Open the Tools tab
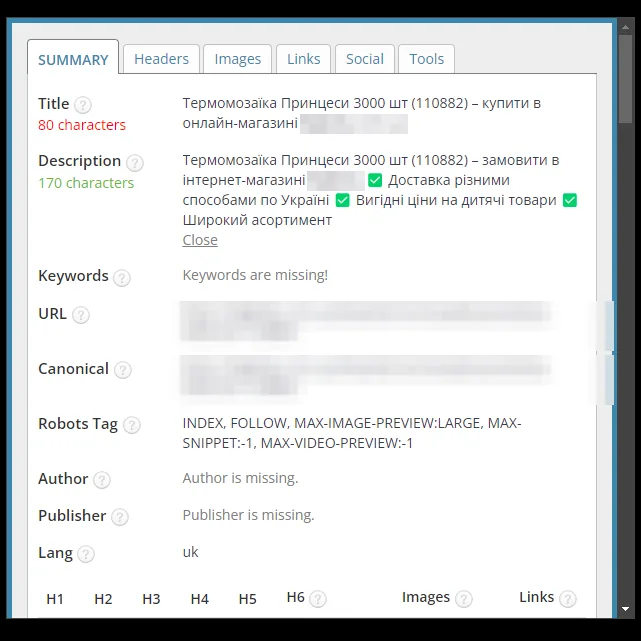This screenshot has height=641, width=641. pyautogui.click(x=426, y=59)
